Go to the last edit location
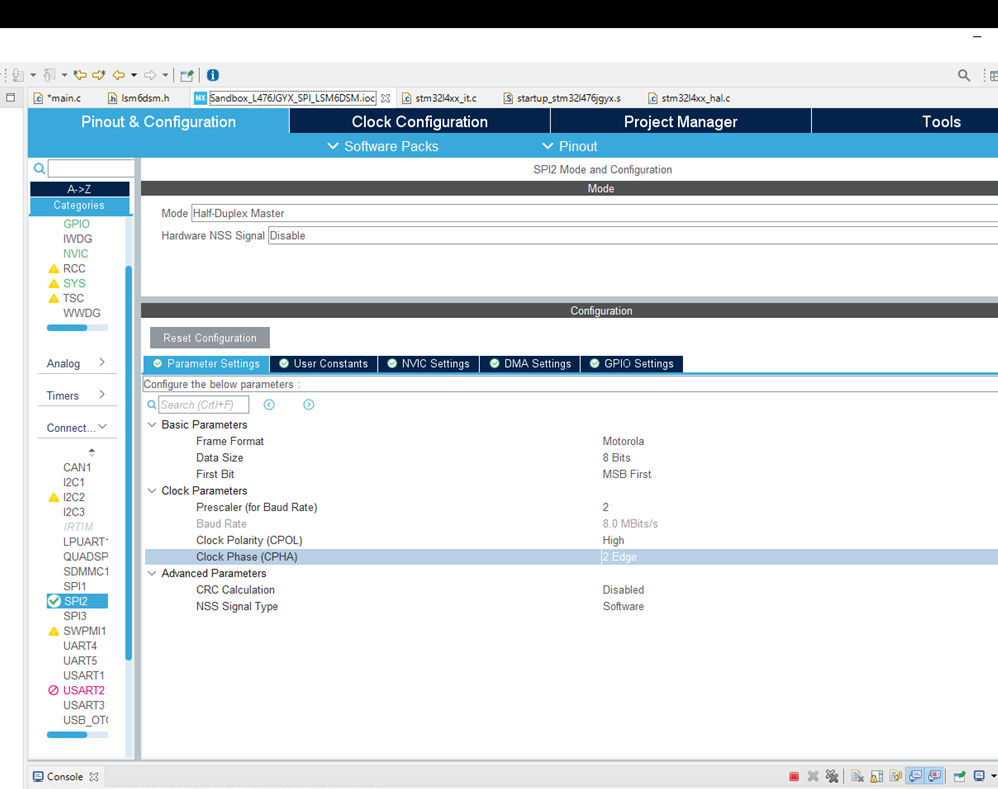This screenshot has width=998, height=789. click(x=80, y=75)
